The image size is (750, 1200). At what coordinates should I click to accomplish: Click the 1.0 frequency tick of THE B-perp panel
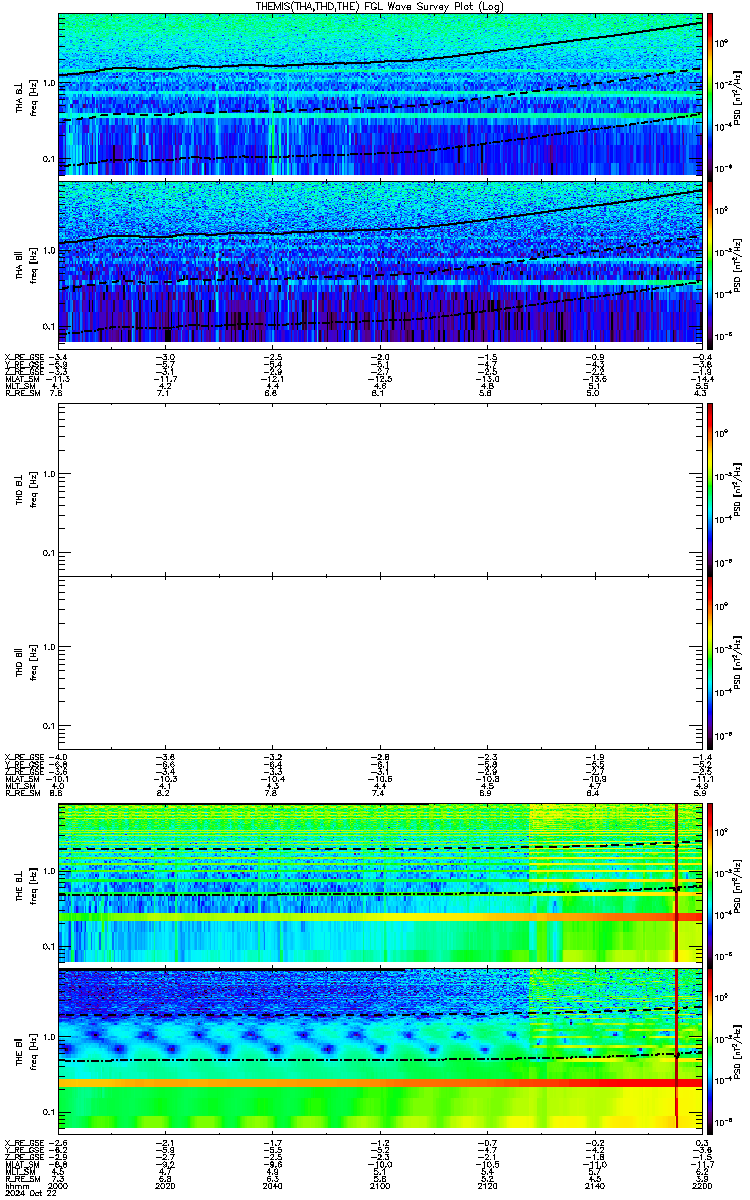pos(48,871)
